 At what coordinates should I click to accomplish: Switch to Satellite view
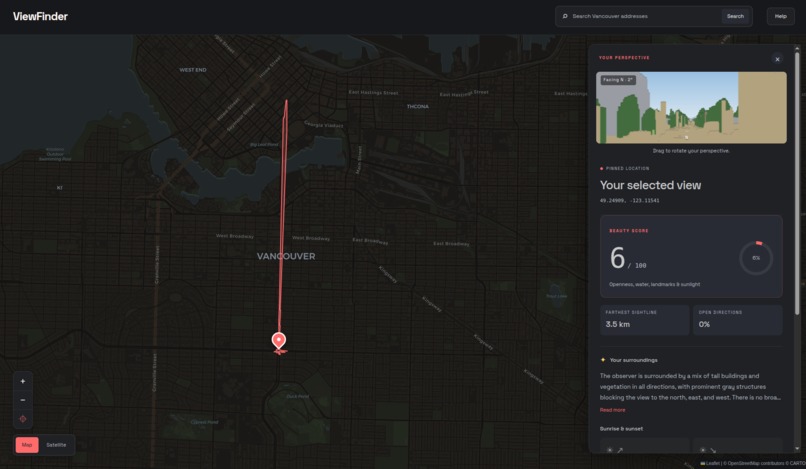click(56, 445)
